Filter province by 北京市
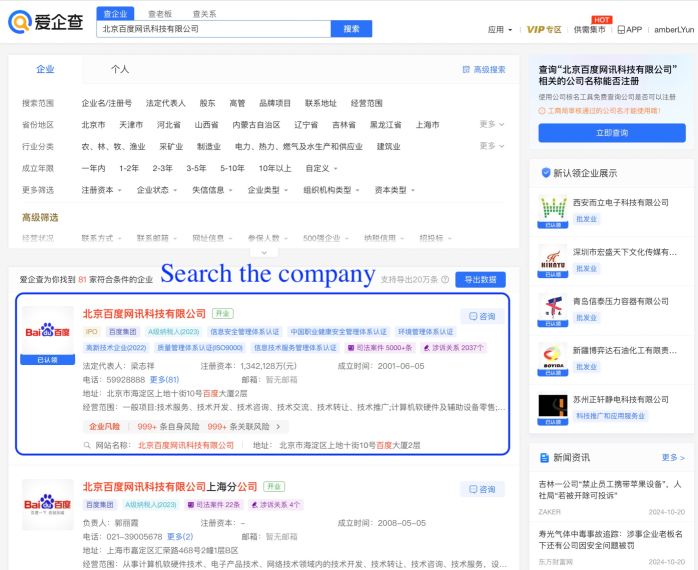The width and height of the screenshot is (698, 570). (x=93, y=125)
